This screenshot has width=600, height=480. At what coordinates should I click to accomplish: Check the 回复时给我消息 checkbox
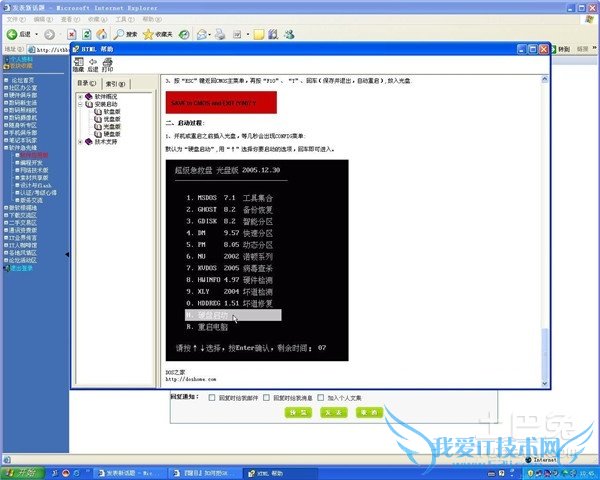pyautogui.click(x=266, y=398)
